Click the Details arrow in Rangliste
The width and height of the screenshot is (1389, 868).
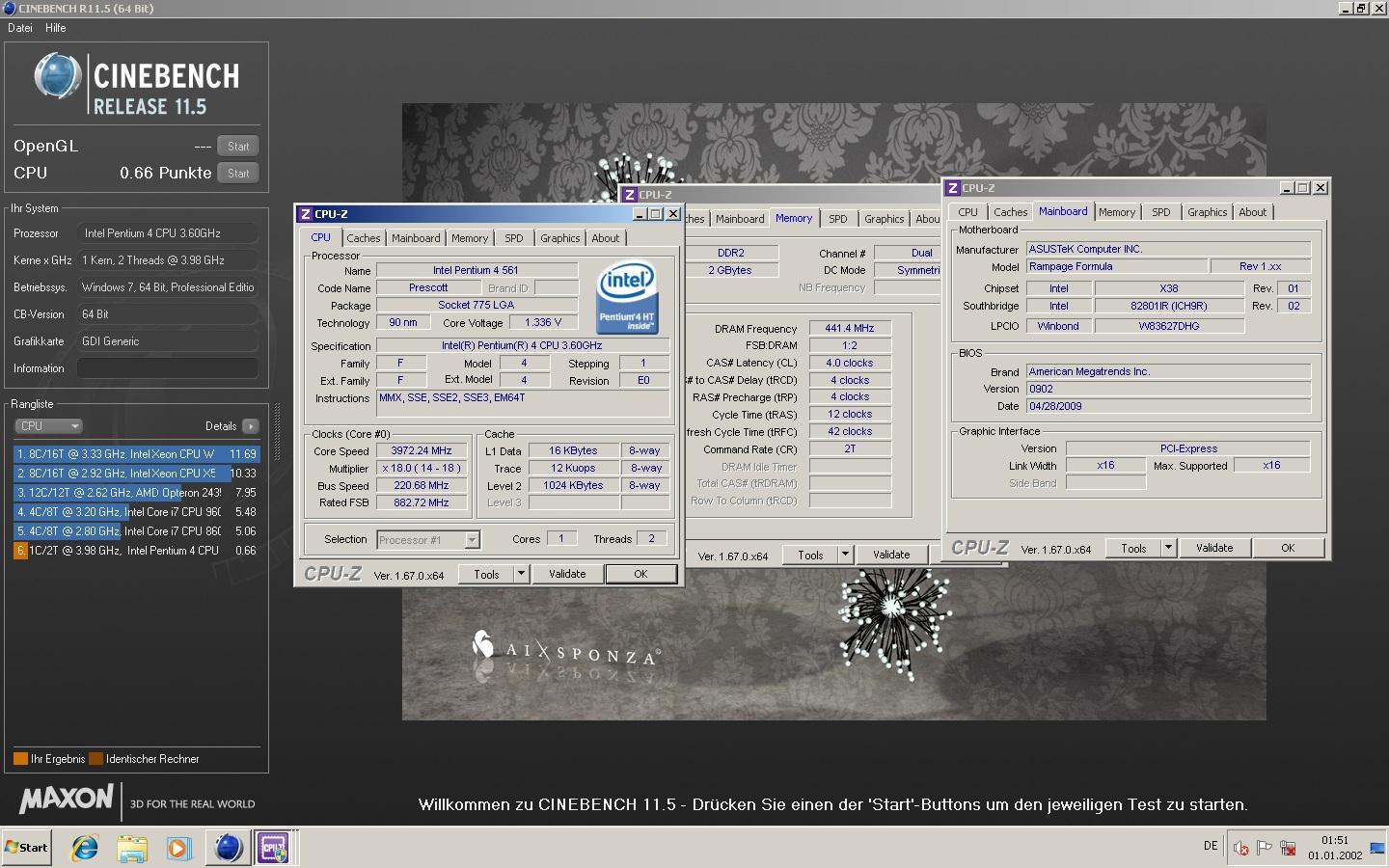click(251, 426)
